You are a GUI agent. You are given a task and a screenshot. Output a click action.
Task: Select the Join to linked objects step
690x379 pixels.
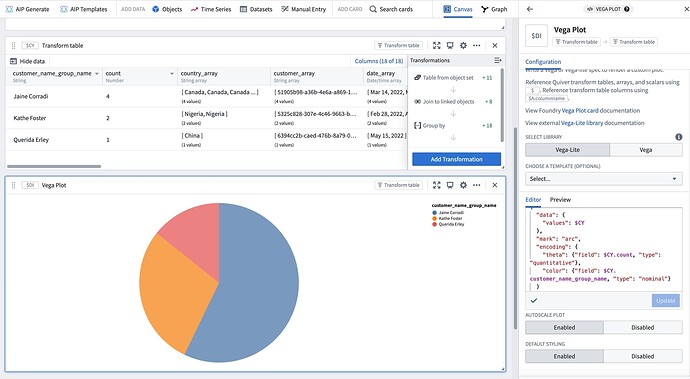tap(453, 101)
